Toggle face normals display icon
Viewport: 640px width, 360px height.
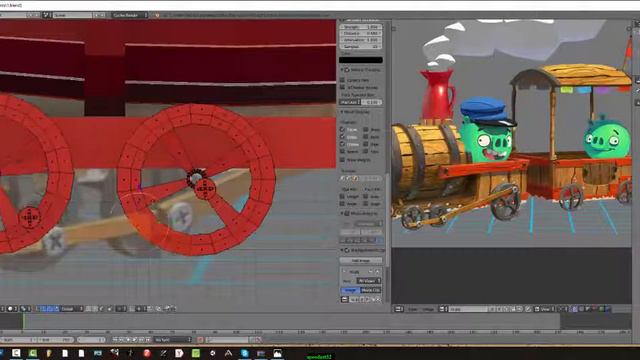tap(356, 178)
